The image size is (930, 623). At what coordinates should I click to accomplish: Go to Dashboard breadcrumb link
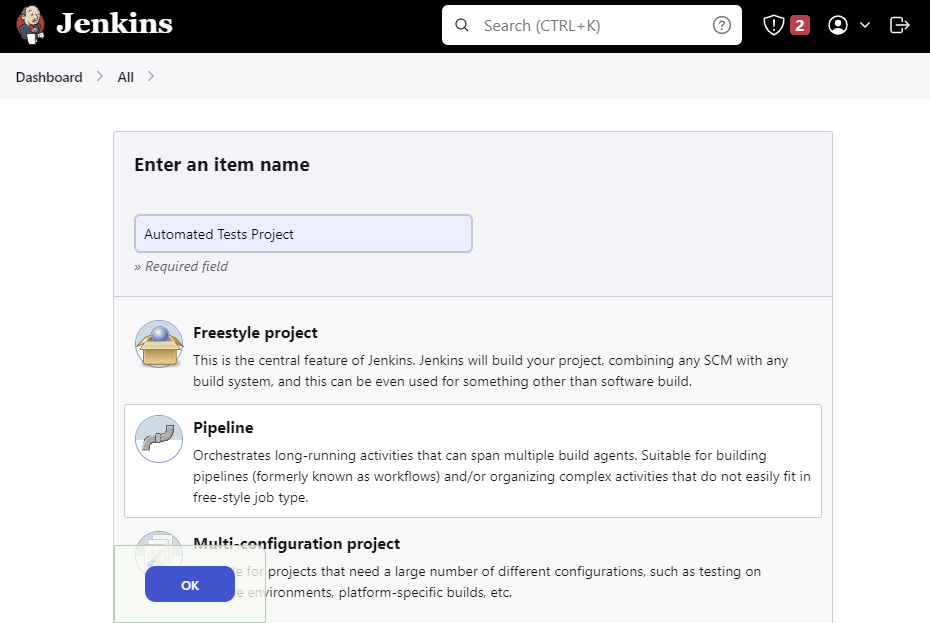tap(49, 77)
